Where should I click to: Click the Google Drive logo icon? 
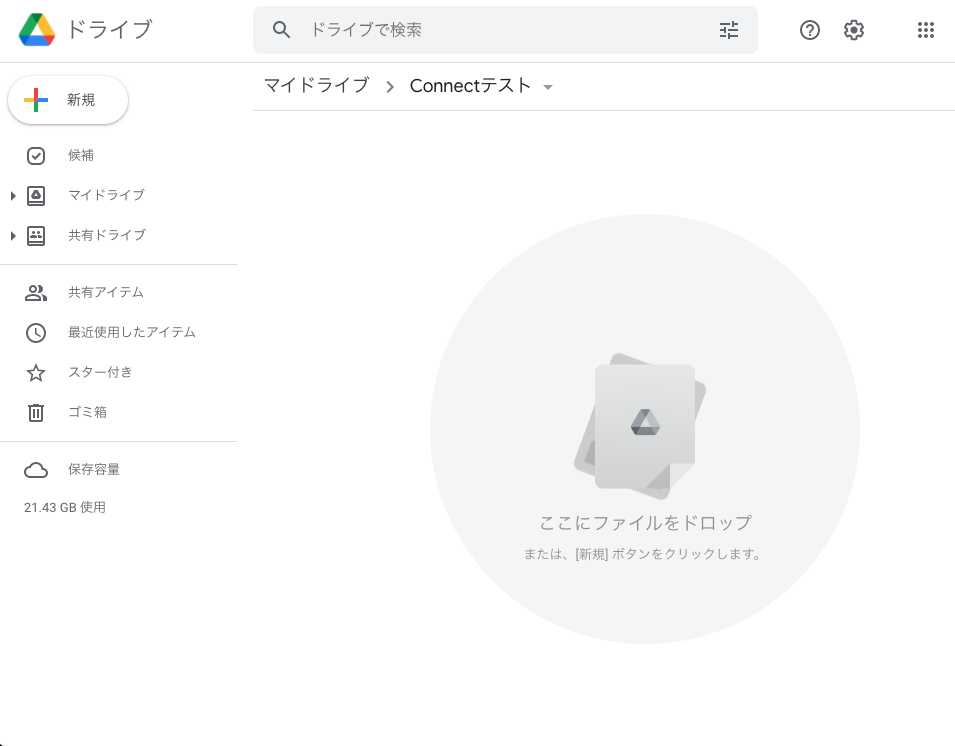pyautogui.click(x=37, y=30)
